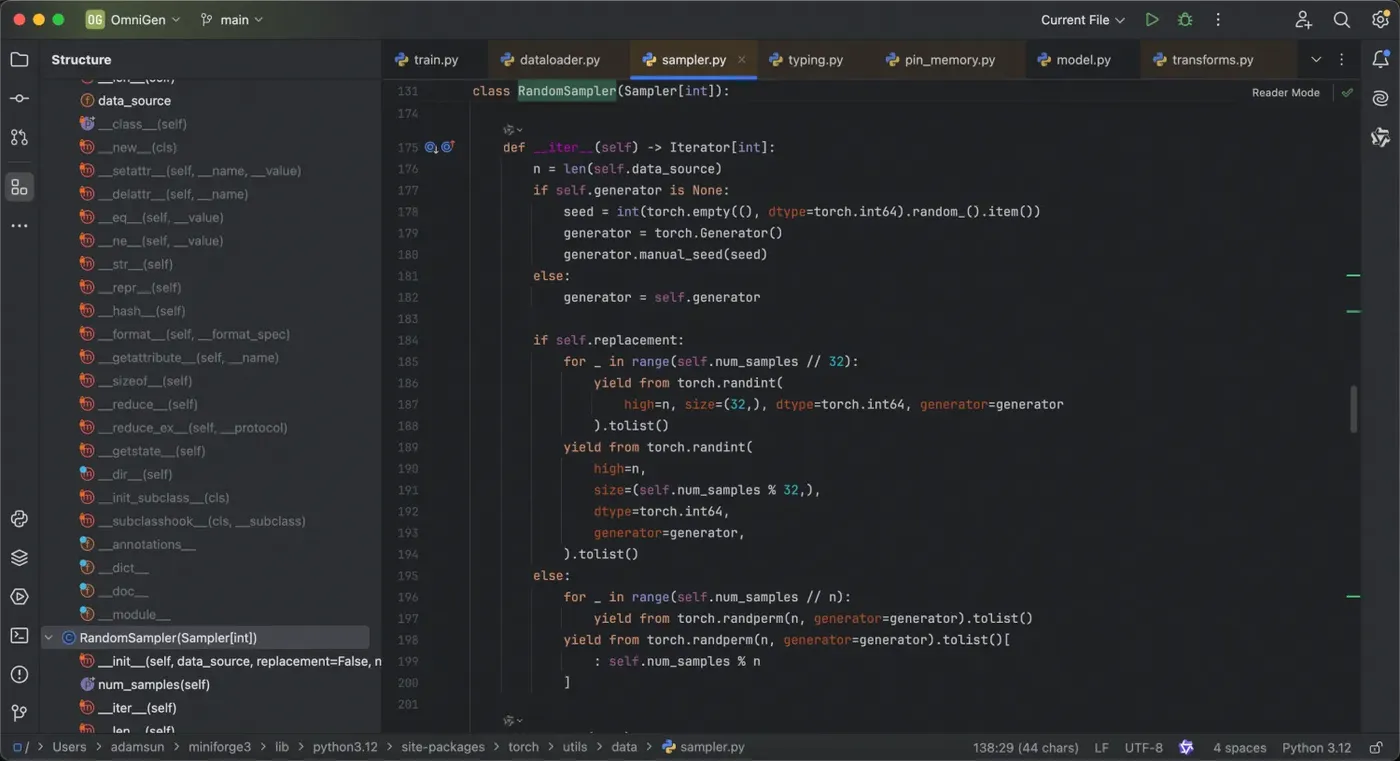
Task: Select num_samples(self) in the Structure tree
Action: [x=154, y=685]
